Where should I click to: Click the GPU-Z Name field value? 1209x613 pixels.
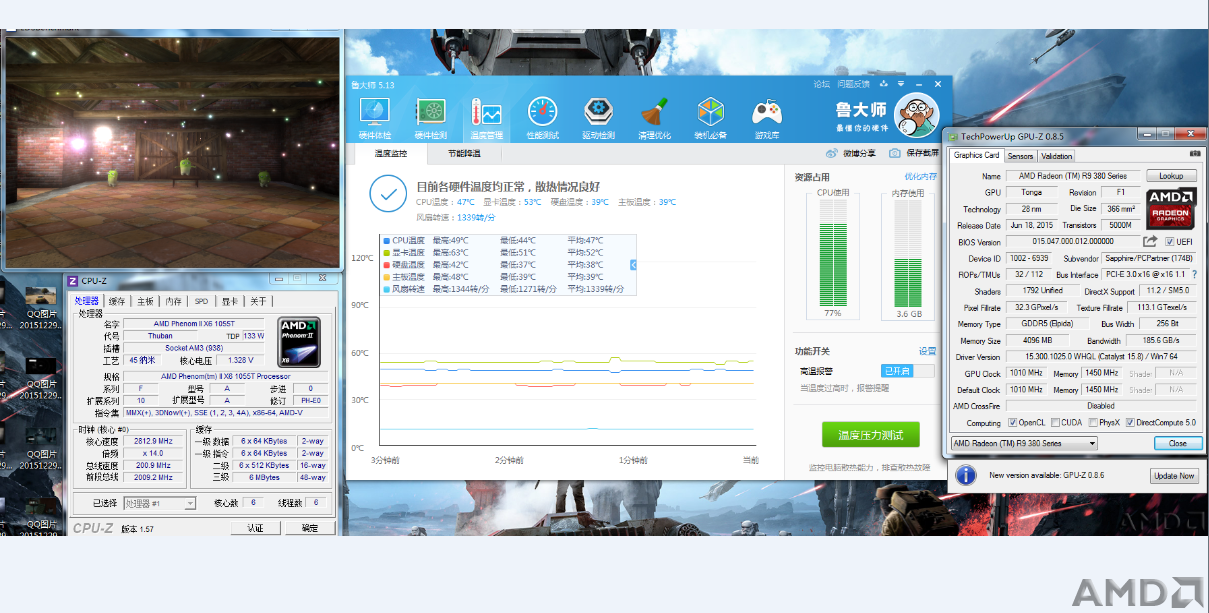[x=1072, y=176]
